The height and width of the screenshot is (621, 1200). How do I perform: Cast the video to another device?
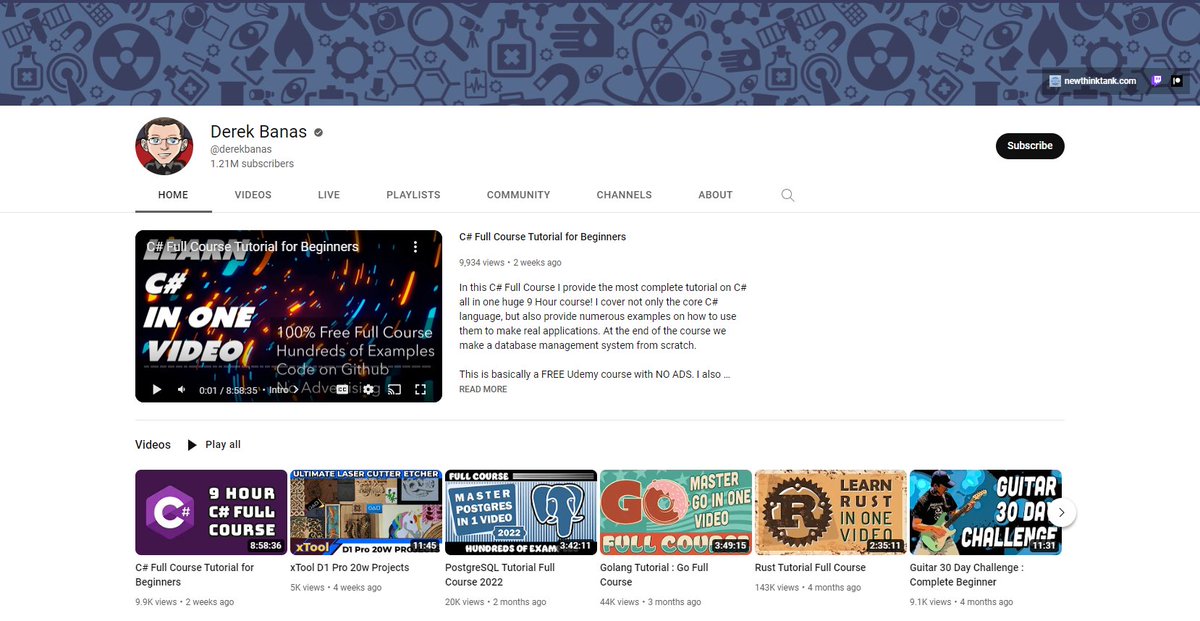click(395, 389)
